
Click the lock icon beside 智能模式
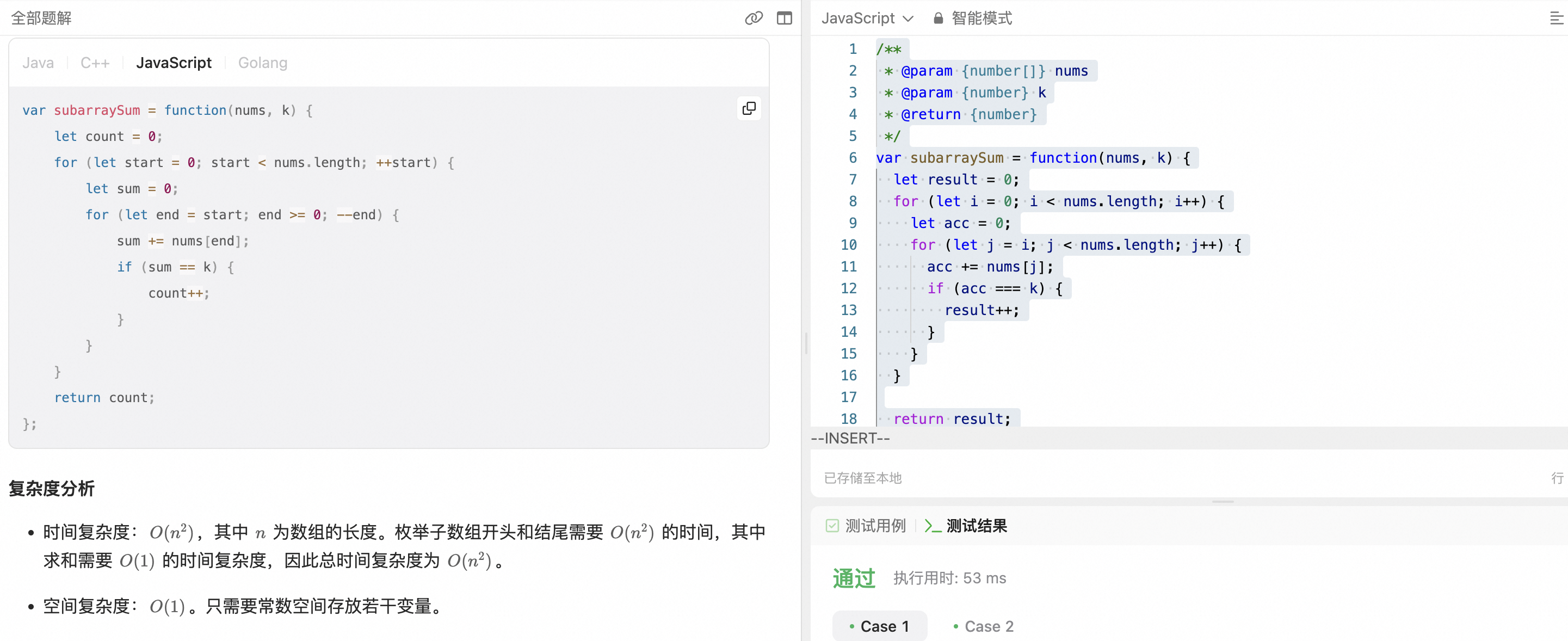pyautogui.click(x=938, y=19)
